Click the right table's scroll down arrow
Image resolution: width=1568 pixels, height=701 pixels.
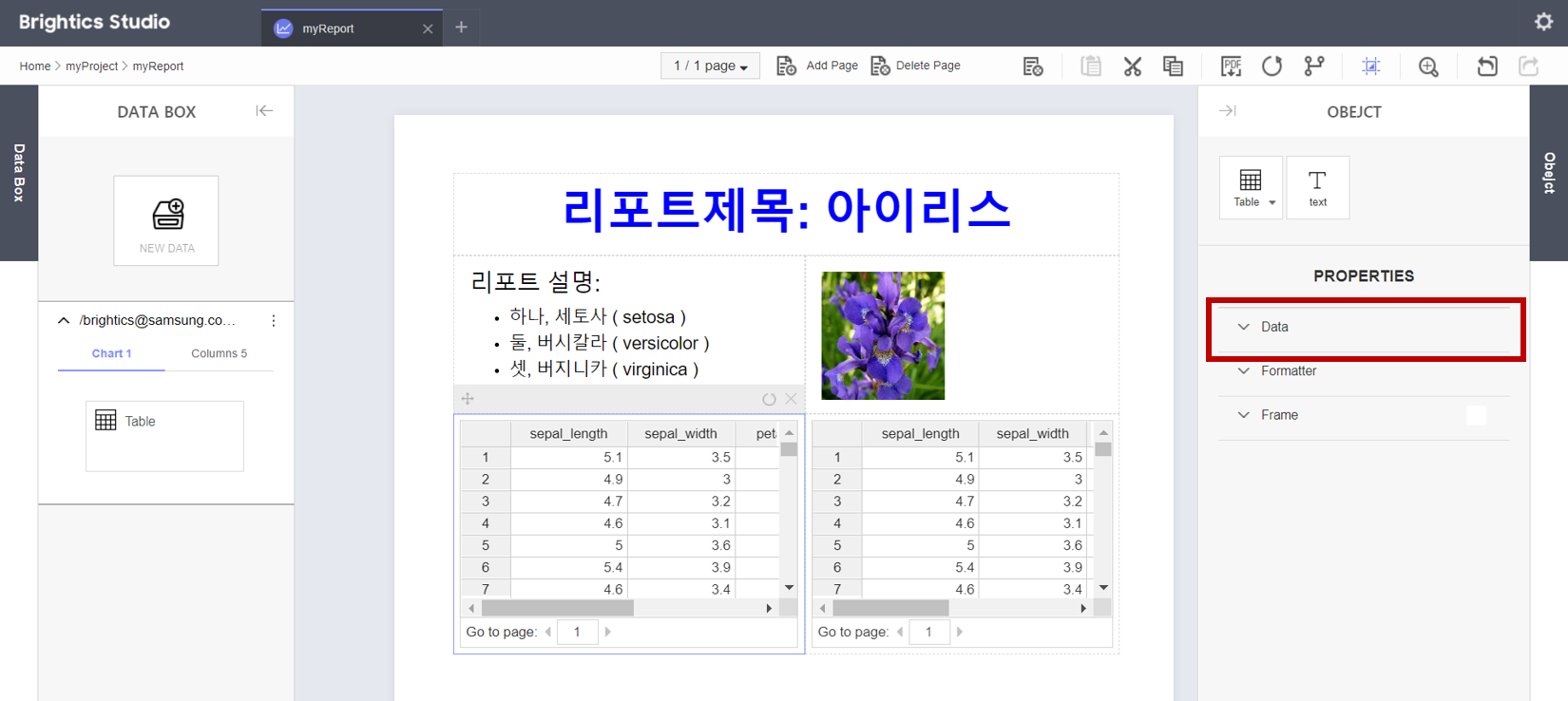(1103, 588)
